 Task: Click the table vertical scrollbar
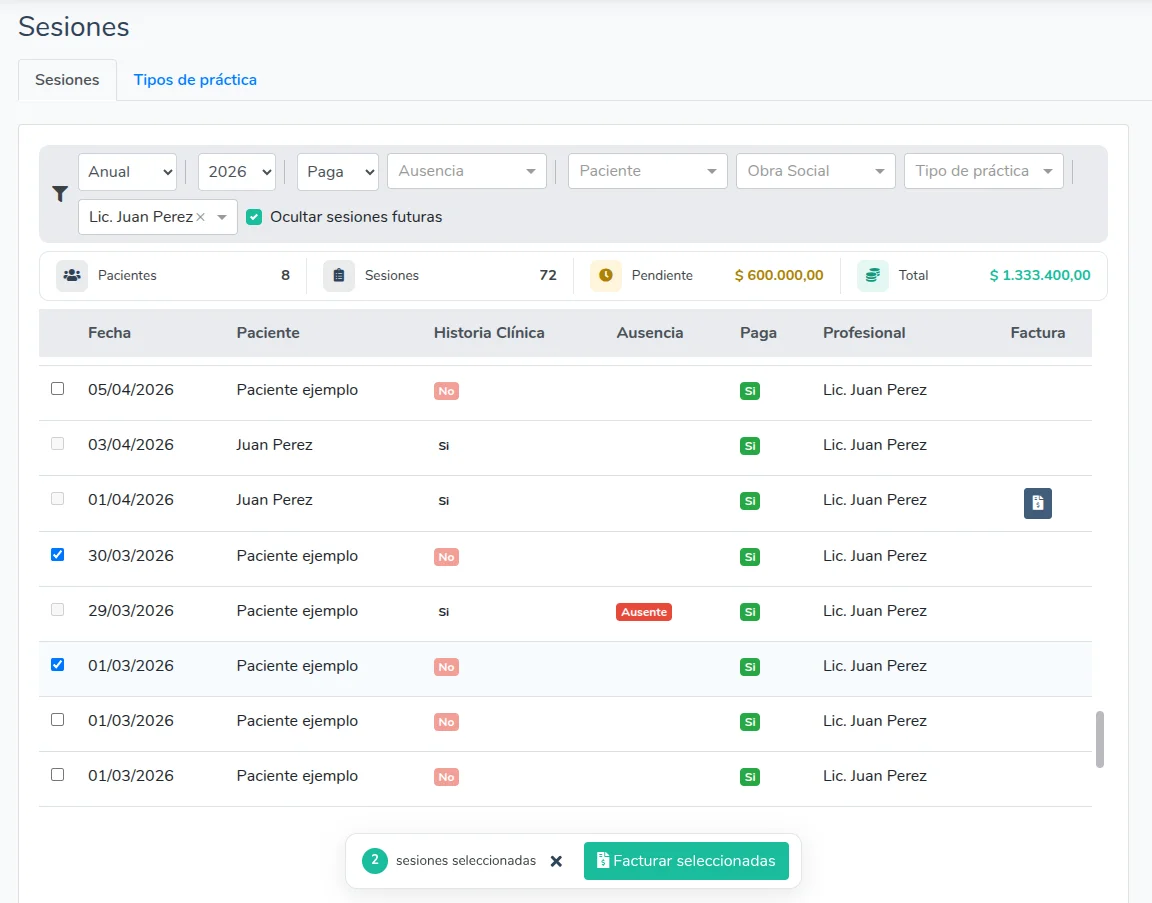coord(1099,739)
